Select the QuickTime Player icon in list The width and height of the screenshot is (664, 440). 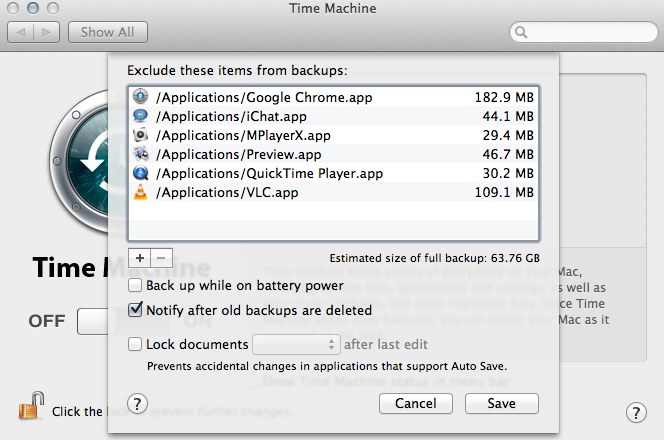141,173
